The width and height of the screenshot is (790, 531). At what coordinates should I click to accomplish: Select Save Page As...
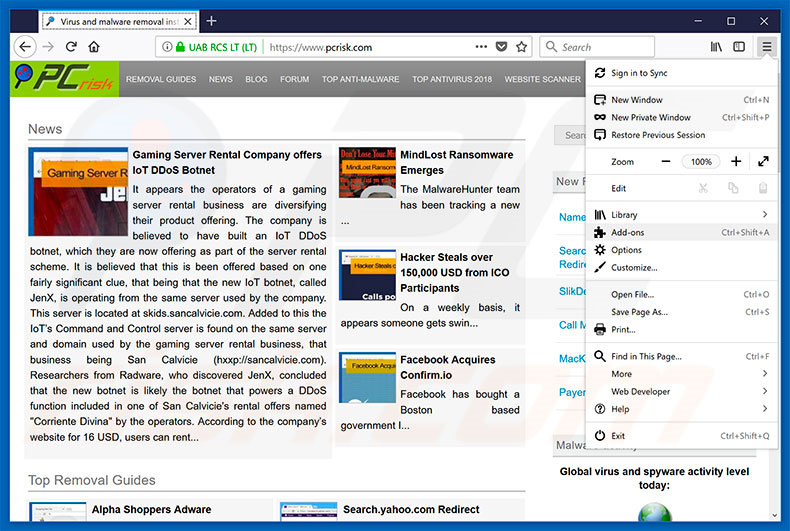[x=681, y=312]
